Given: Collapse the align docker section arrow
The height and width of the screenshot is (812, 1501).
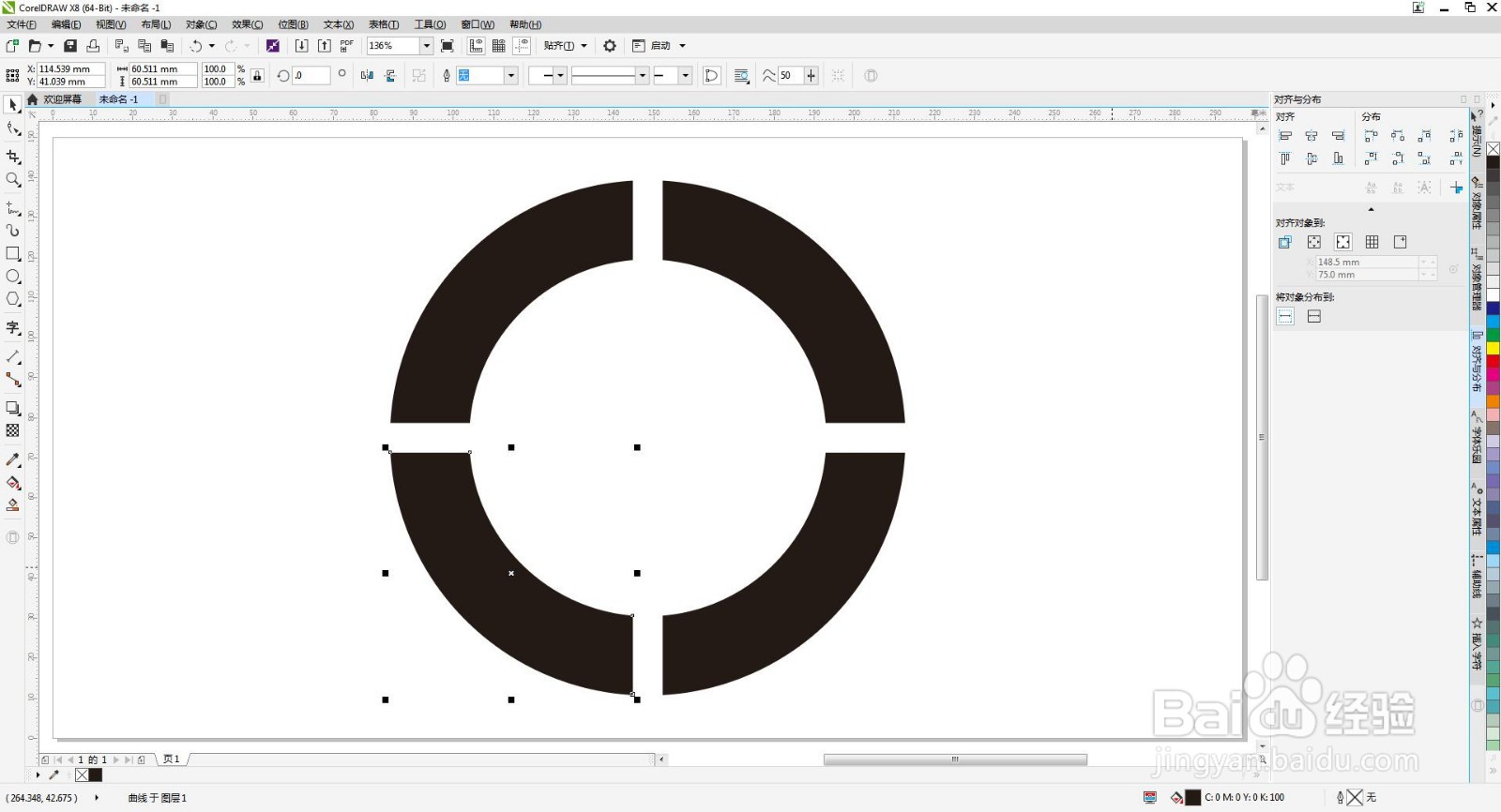Looking at the screenshot, I should tap(1372, 209).
